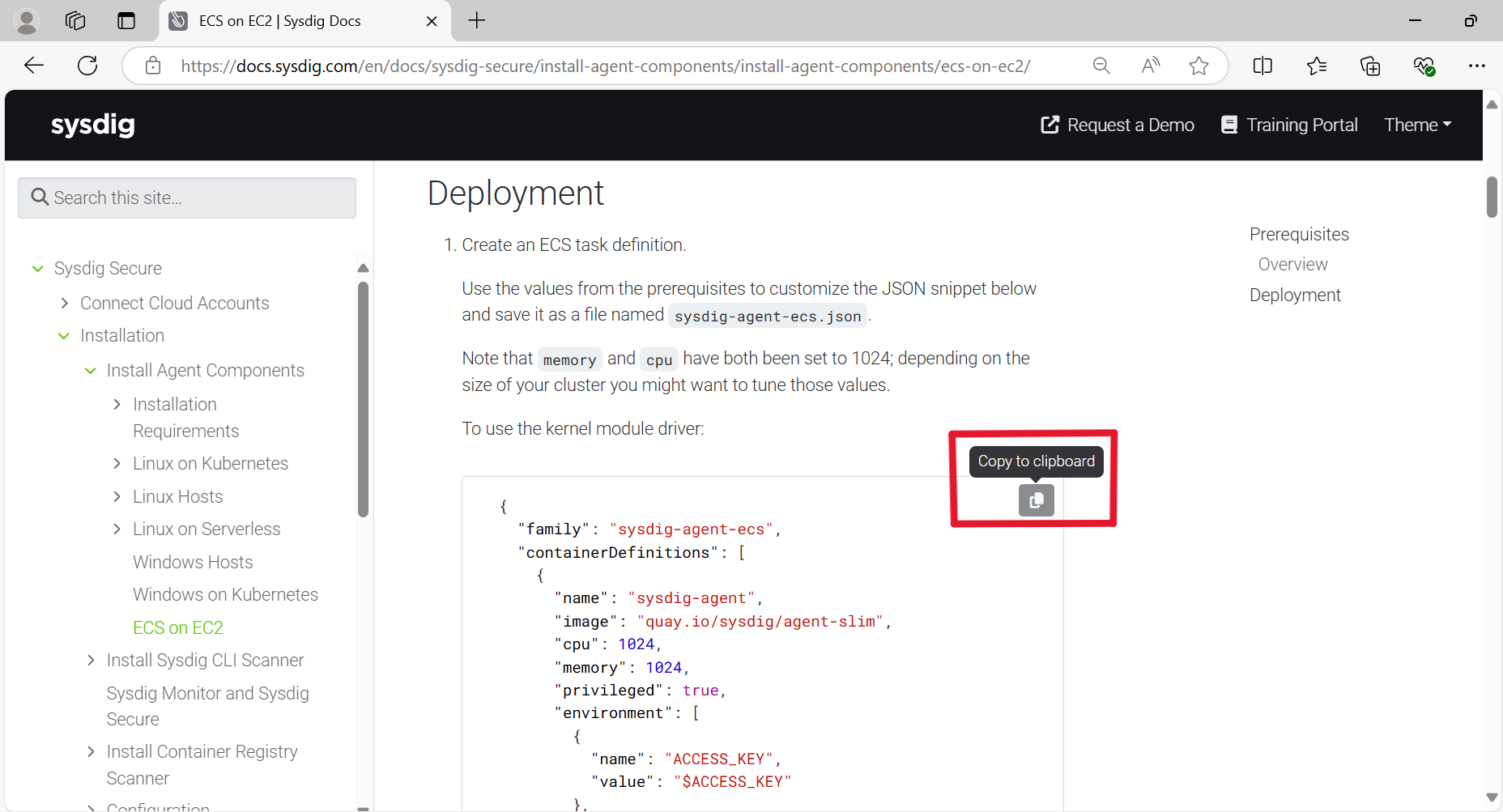This screenshot has width=1503, height=812.
Task: Select the ECS on EC2 Sysdig Docs tab
Action: point(304,21)
